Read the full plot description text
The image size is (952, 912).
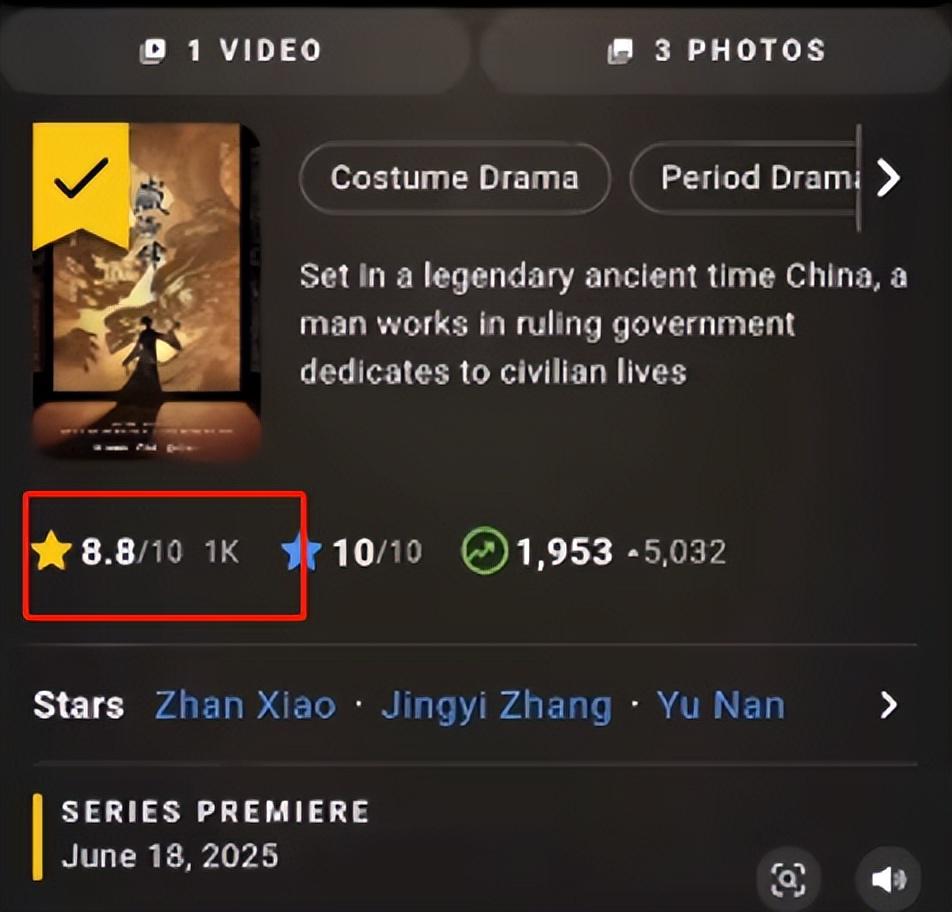click(x=603, y=324)
